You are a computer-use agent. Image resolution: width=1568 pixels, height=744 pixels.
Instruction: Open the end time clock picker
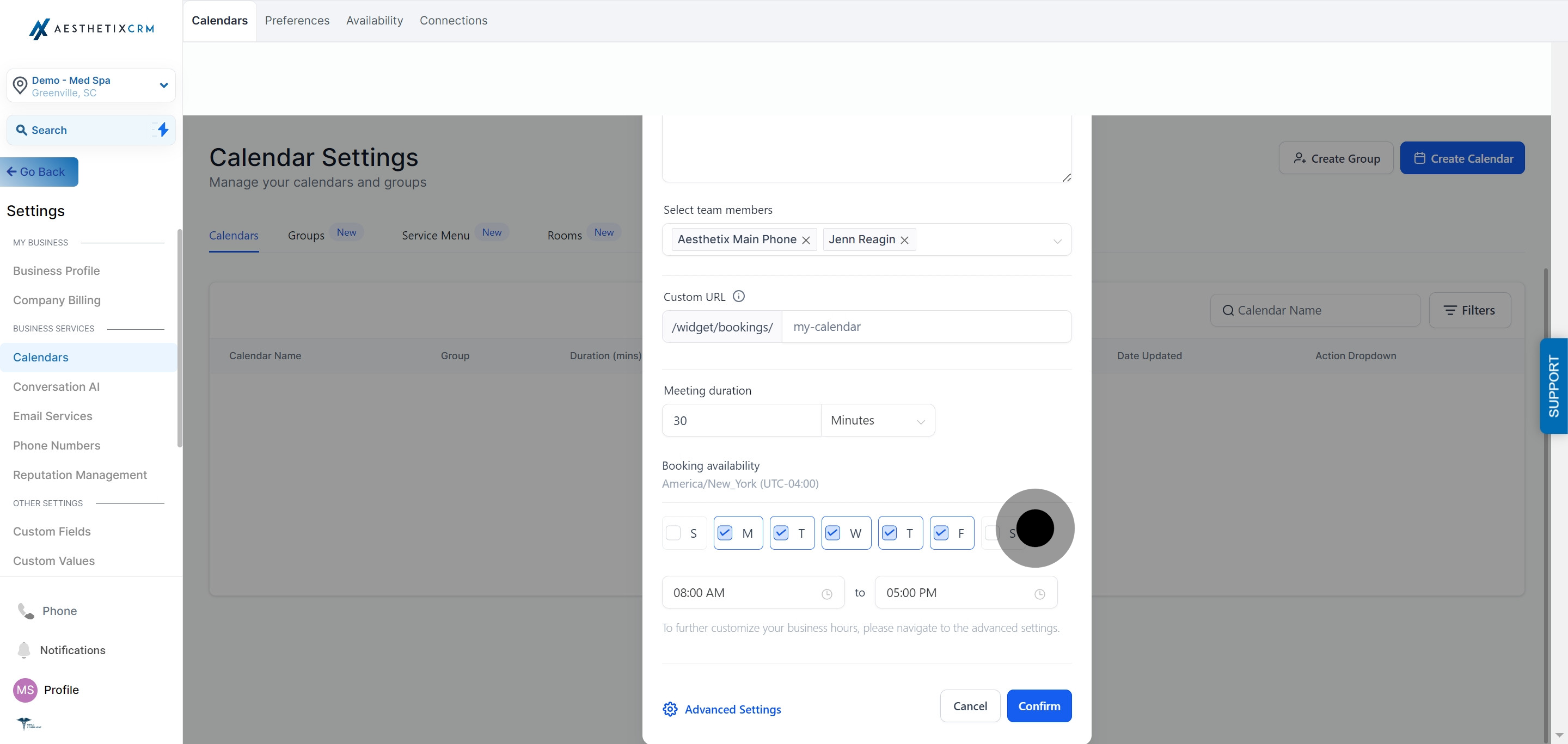click(x=1040, y=594)
